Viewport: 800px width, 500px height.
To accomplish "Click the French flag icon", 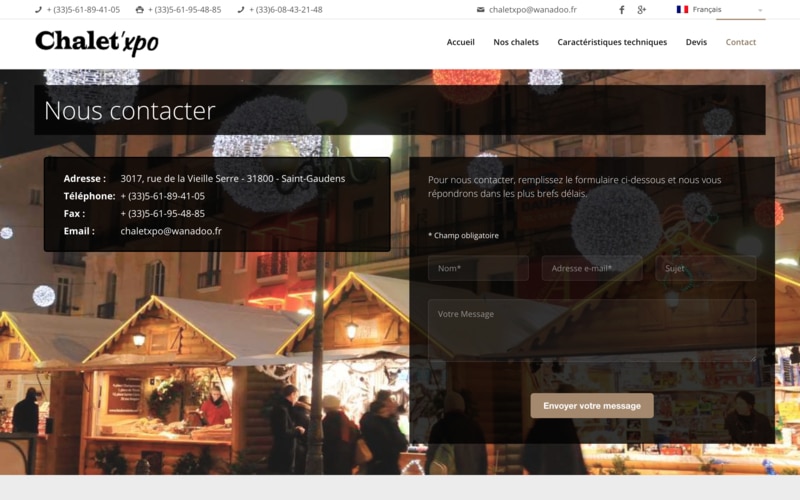I will point(682,9).
